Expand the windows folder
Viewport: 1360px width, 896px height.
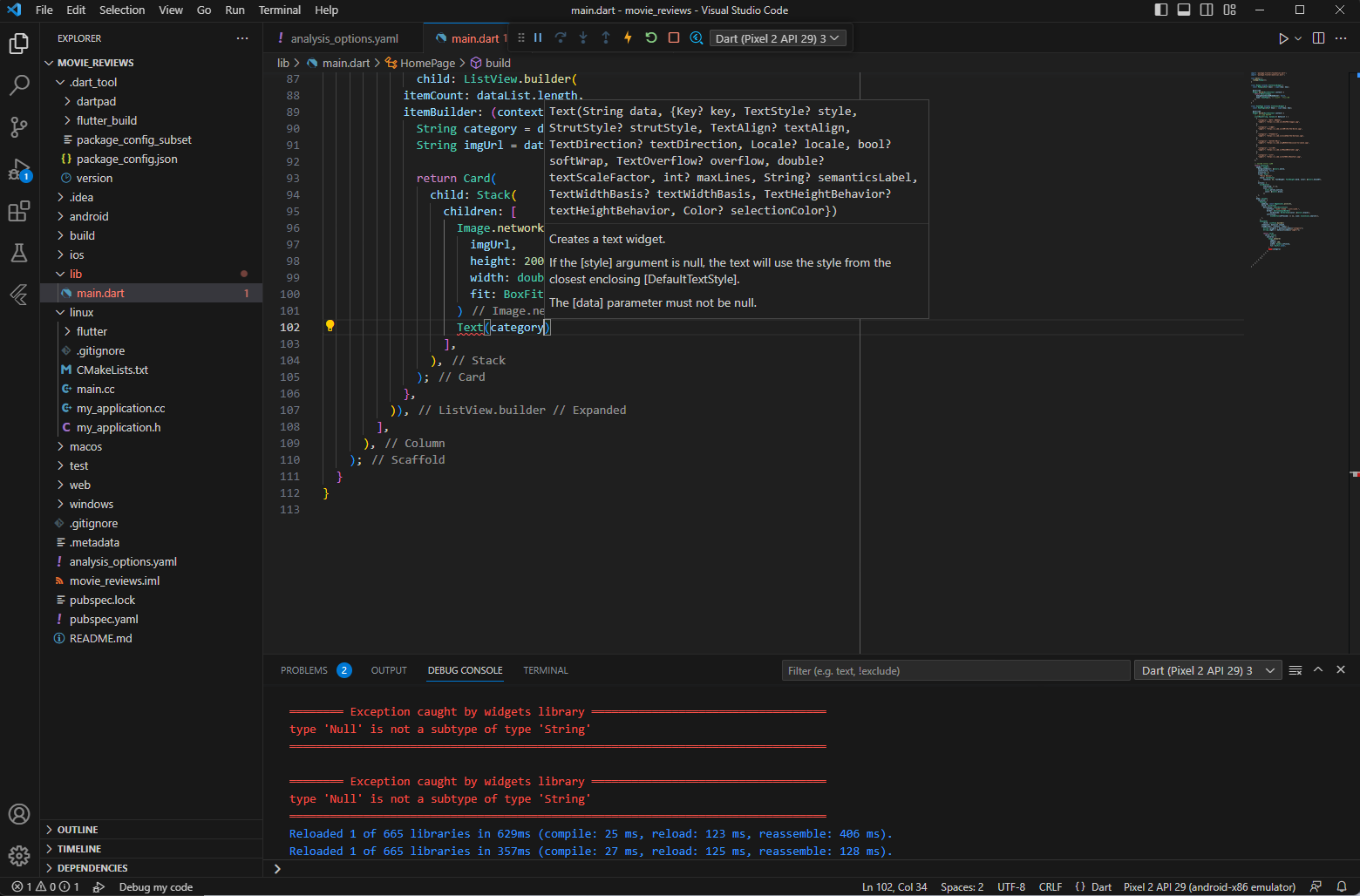click(x=92, y=504)
